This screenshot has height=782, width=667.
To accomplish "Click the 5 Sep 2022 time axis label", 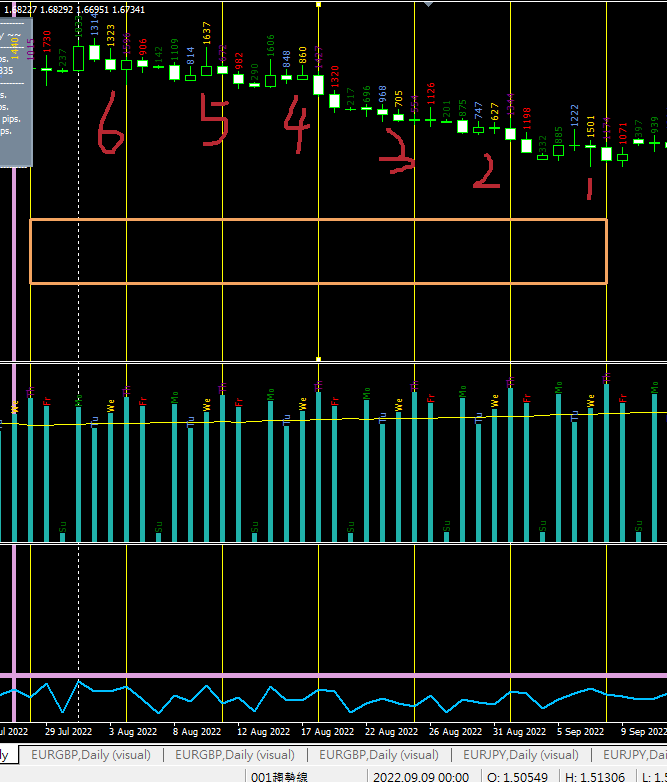I will (x=580, y=732).
